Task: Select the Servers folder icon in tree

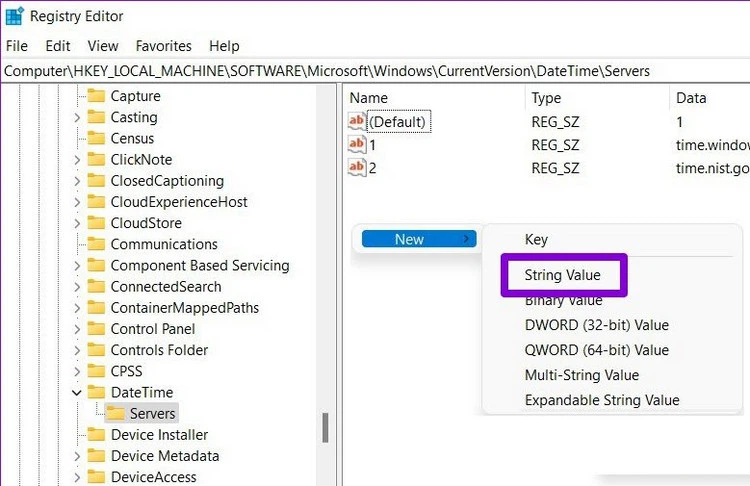Action: [116, 413]
